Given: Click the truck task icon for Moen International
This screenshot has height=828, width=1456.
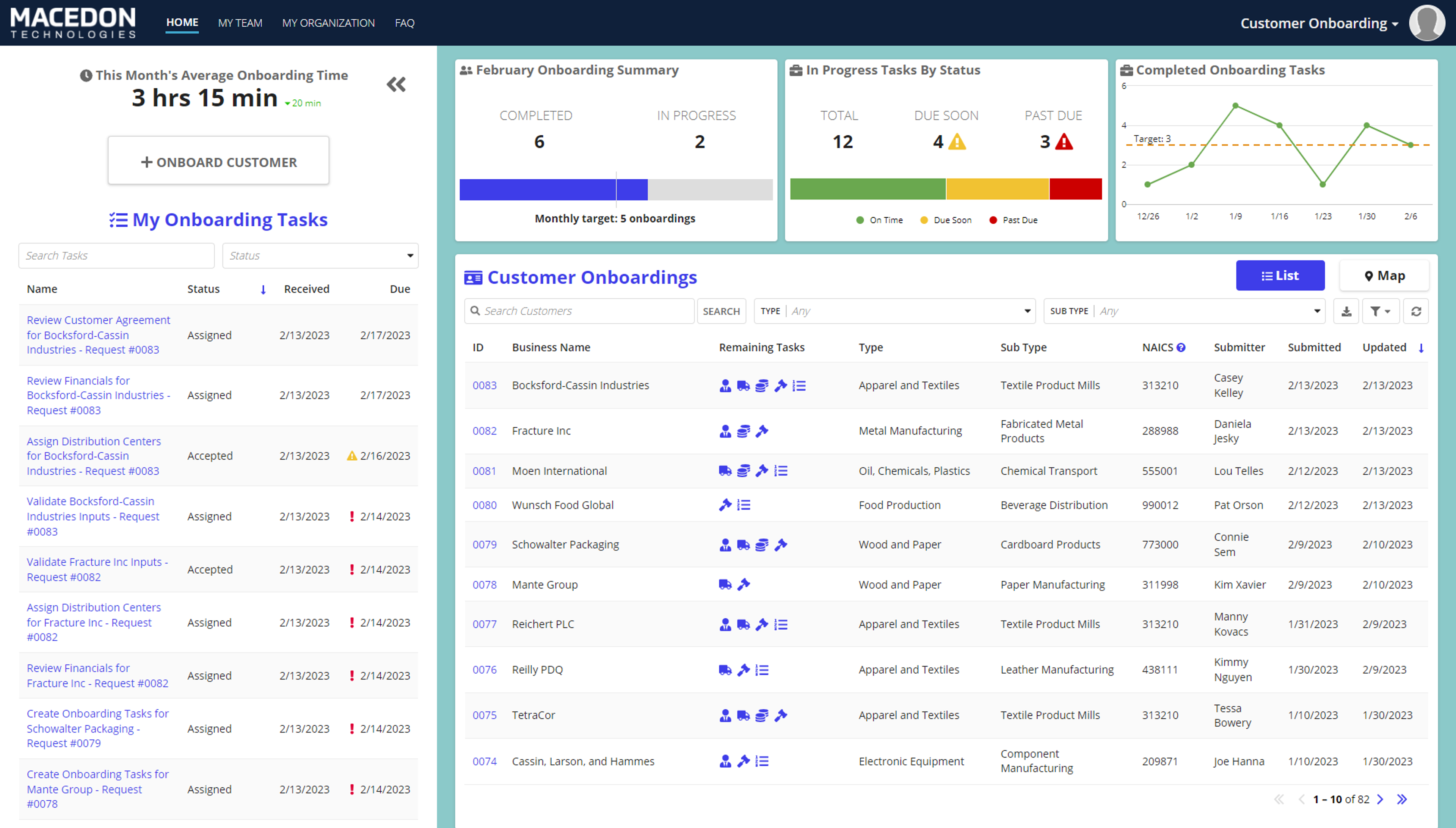Looking at the screenshot, I should point(725,471).
